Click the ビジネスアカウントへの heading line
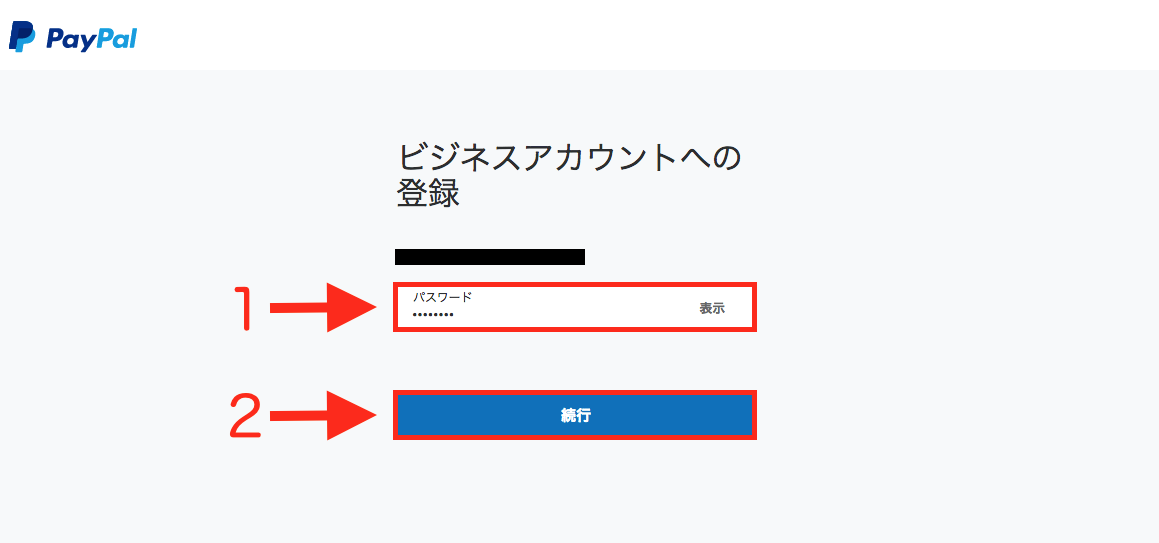Viewport: 1159px width, 543px height. (569, 158)
